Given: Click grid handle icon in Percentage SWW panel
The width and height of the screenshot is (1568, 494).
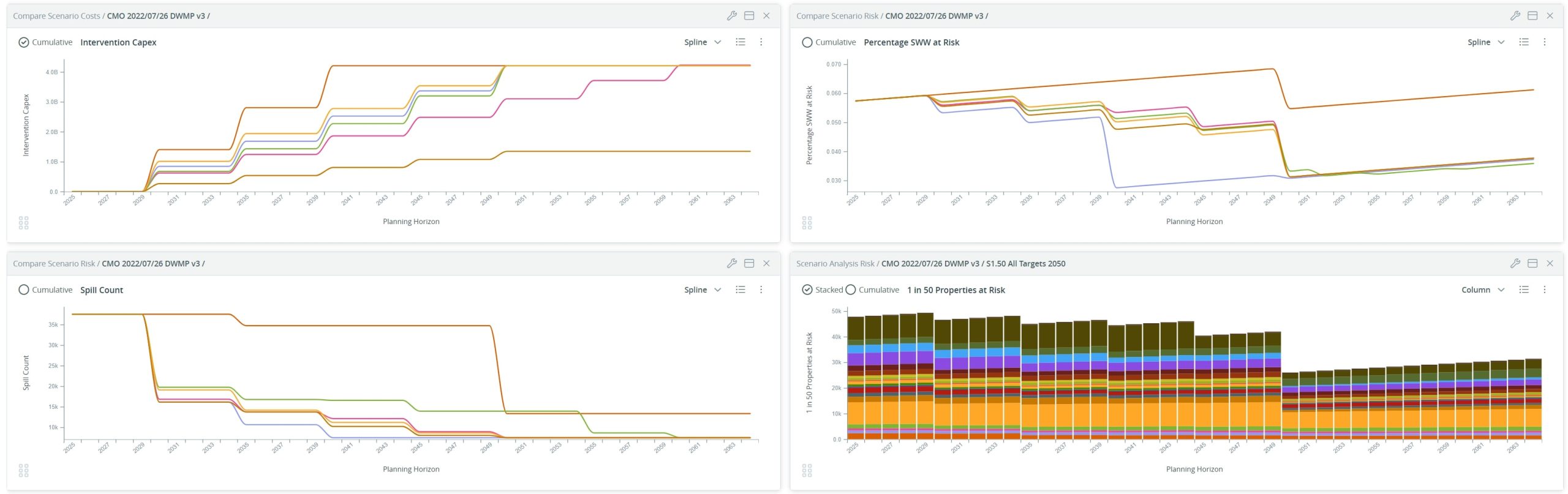Looking at the screenshot, I should tap(807, 223).
